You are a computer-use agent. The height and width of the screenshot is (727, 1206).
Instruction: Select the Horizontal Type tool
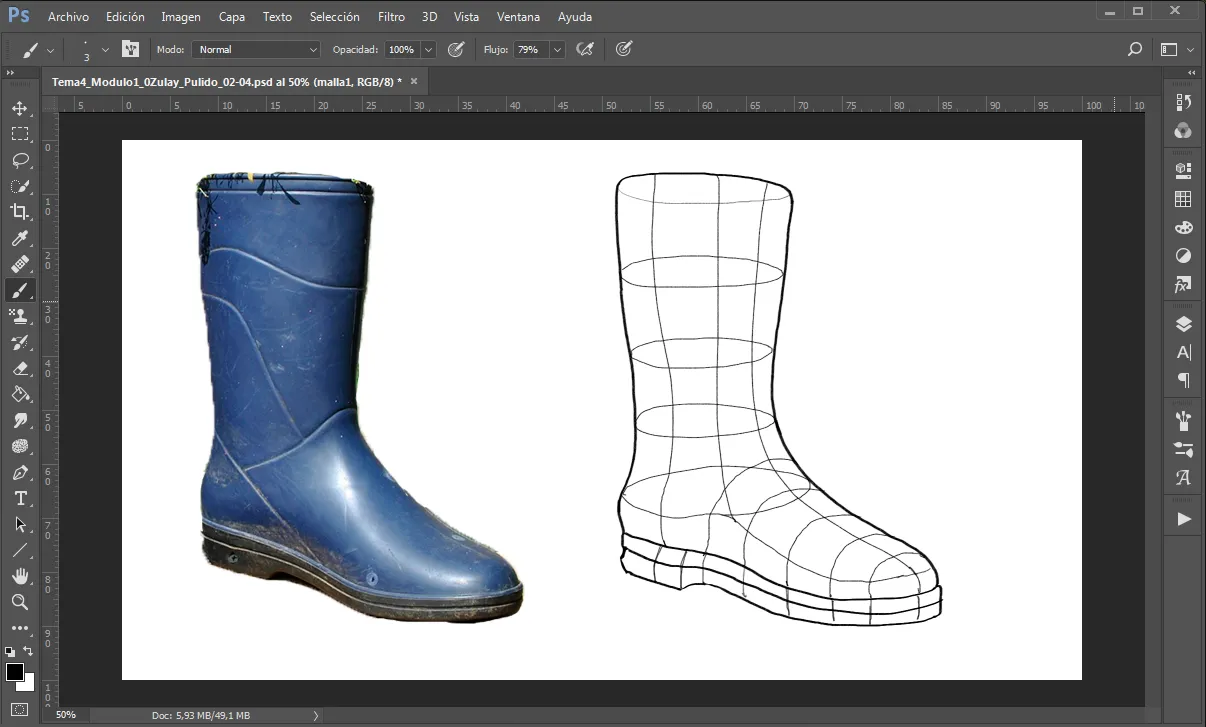click(x=20, y=498)
